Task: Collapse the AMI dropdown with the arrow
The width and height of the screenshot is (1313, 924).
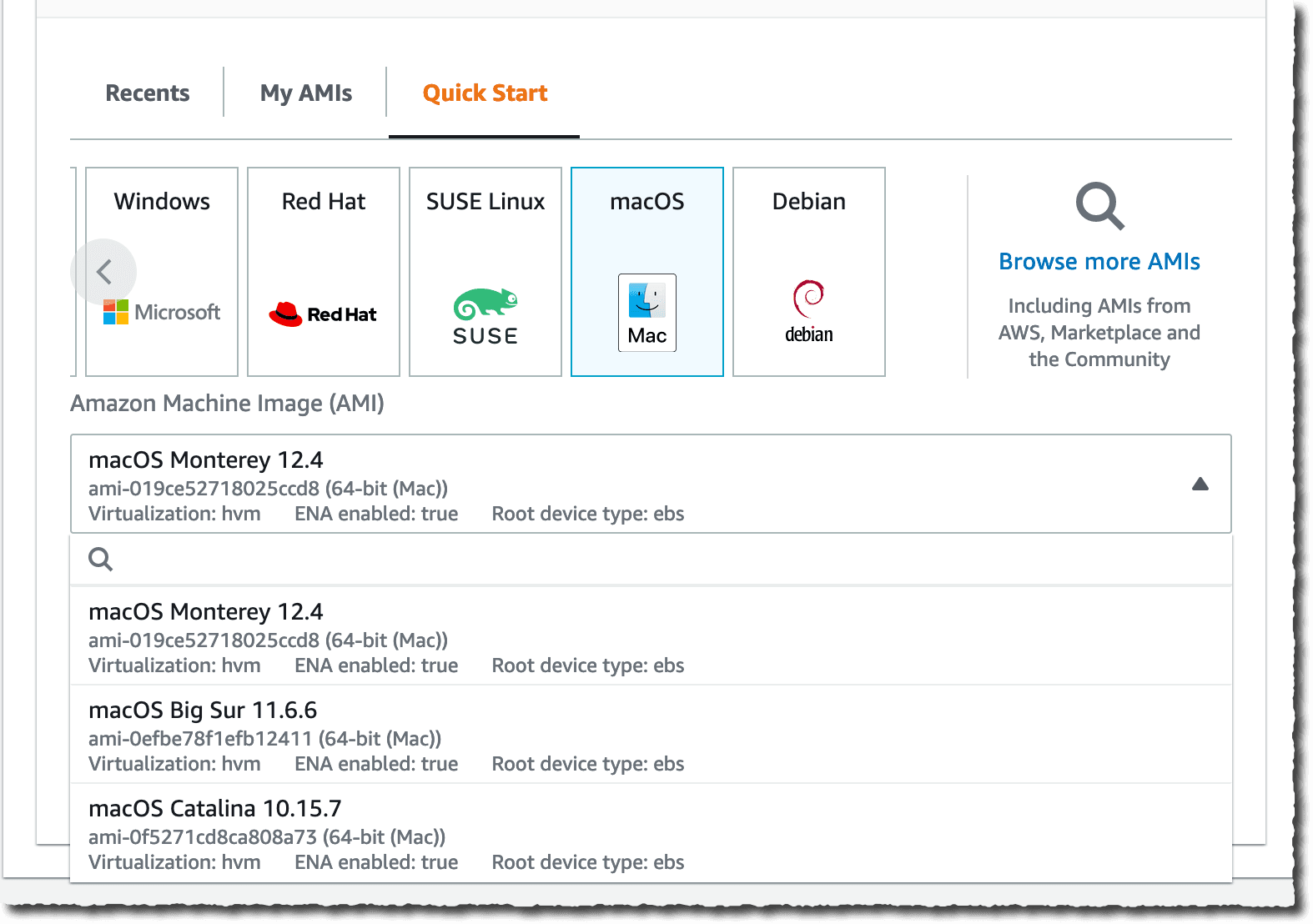Action: pyautogui.click(x=1200, y=484)
